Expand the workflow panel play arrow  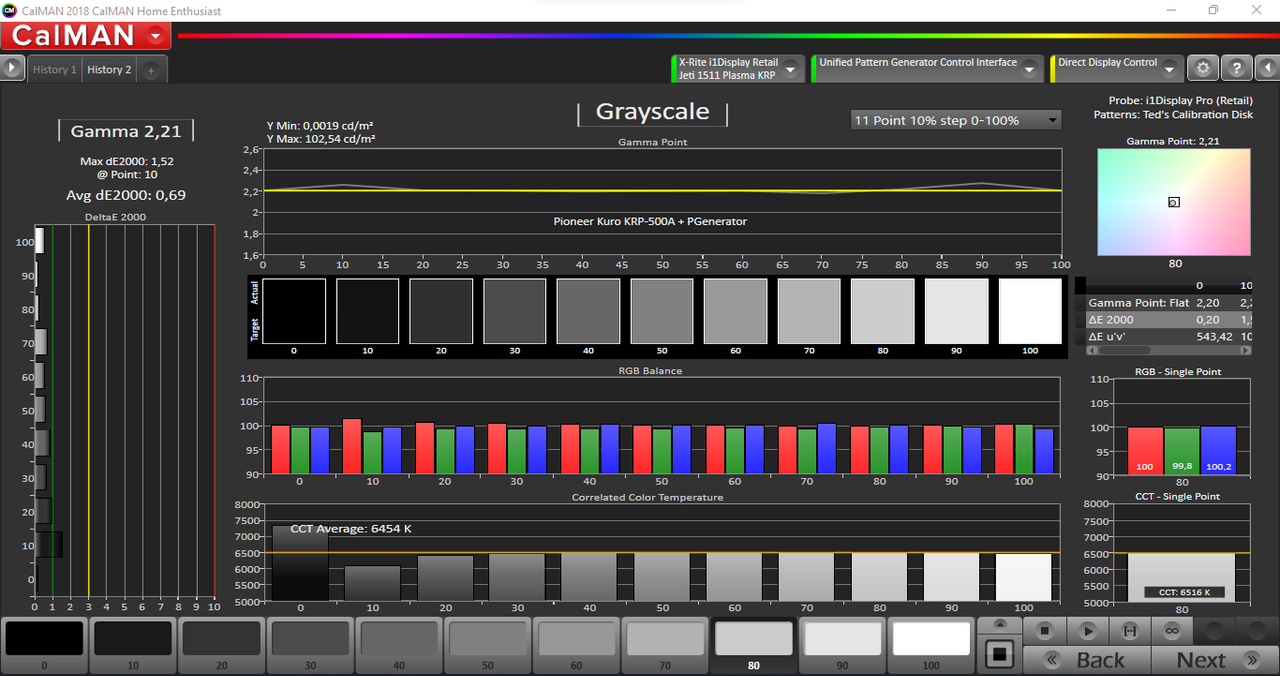tap(12, 68)
